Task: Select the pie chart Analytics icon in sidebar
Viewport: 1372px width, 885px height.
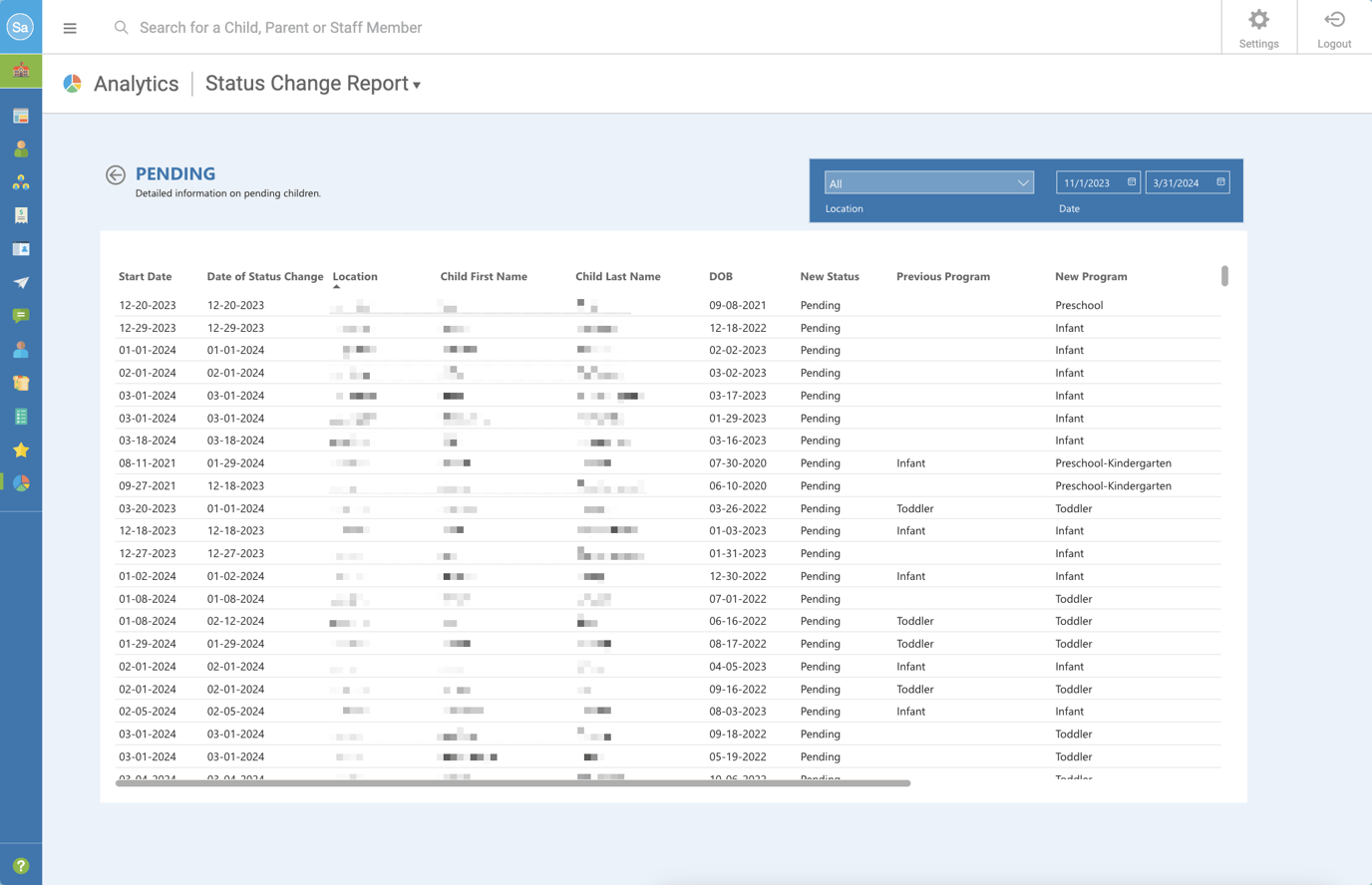Action: [21, 483]
